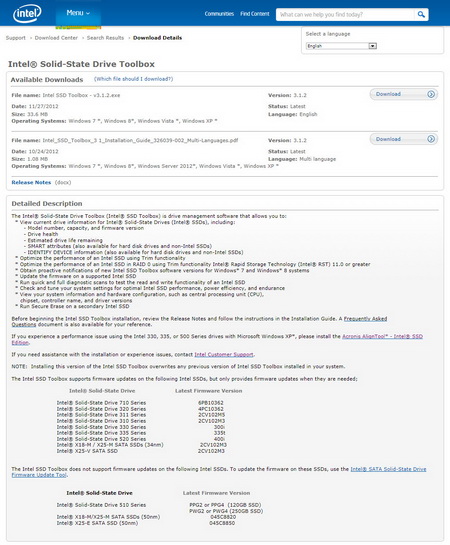Select the size '33.6 MB'
This screenshot has height=545, width=450.
[37, 114]
